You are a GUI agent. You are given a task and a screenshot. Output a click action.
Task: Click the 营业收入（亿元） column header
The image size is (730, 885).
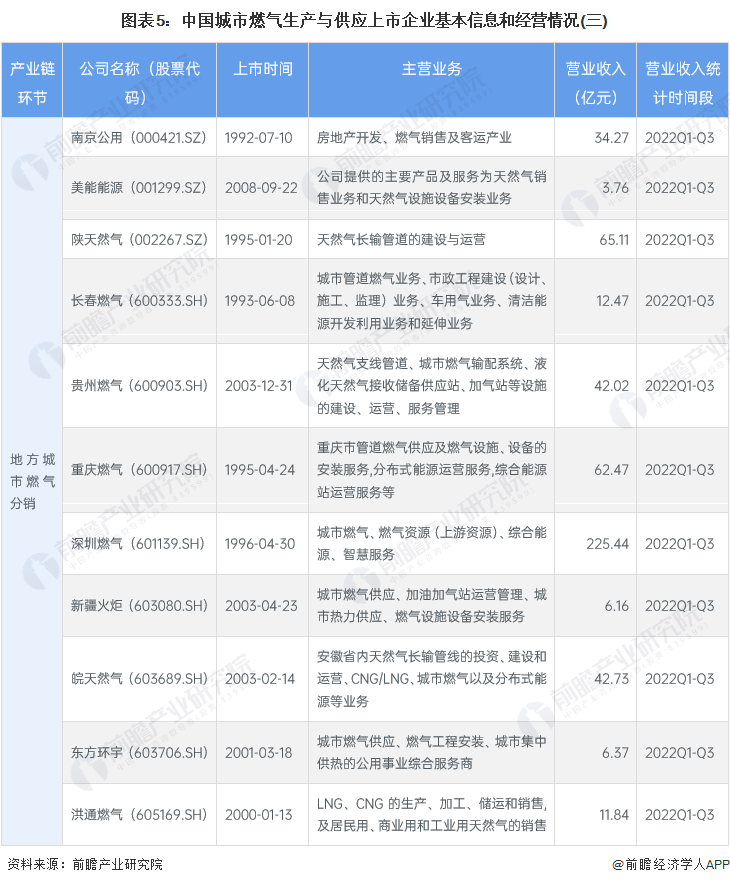pos(594,81)
